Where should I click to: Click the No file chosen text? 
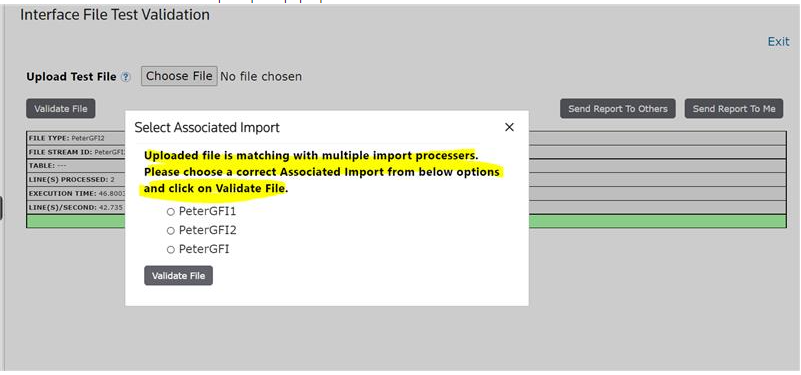point(261,77)
